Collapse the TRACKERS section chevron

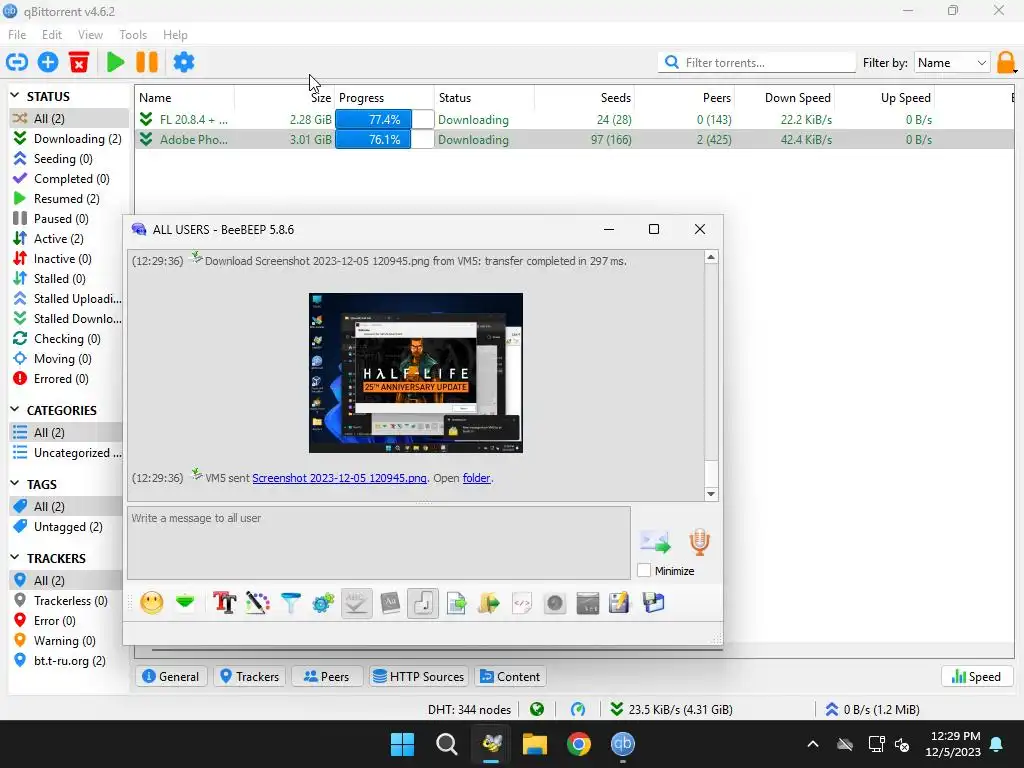point(15,557)
